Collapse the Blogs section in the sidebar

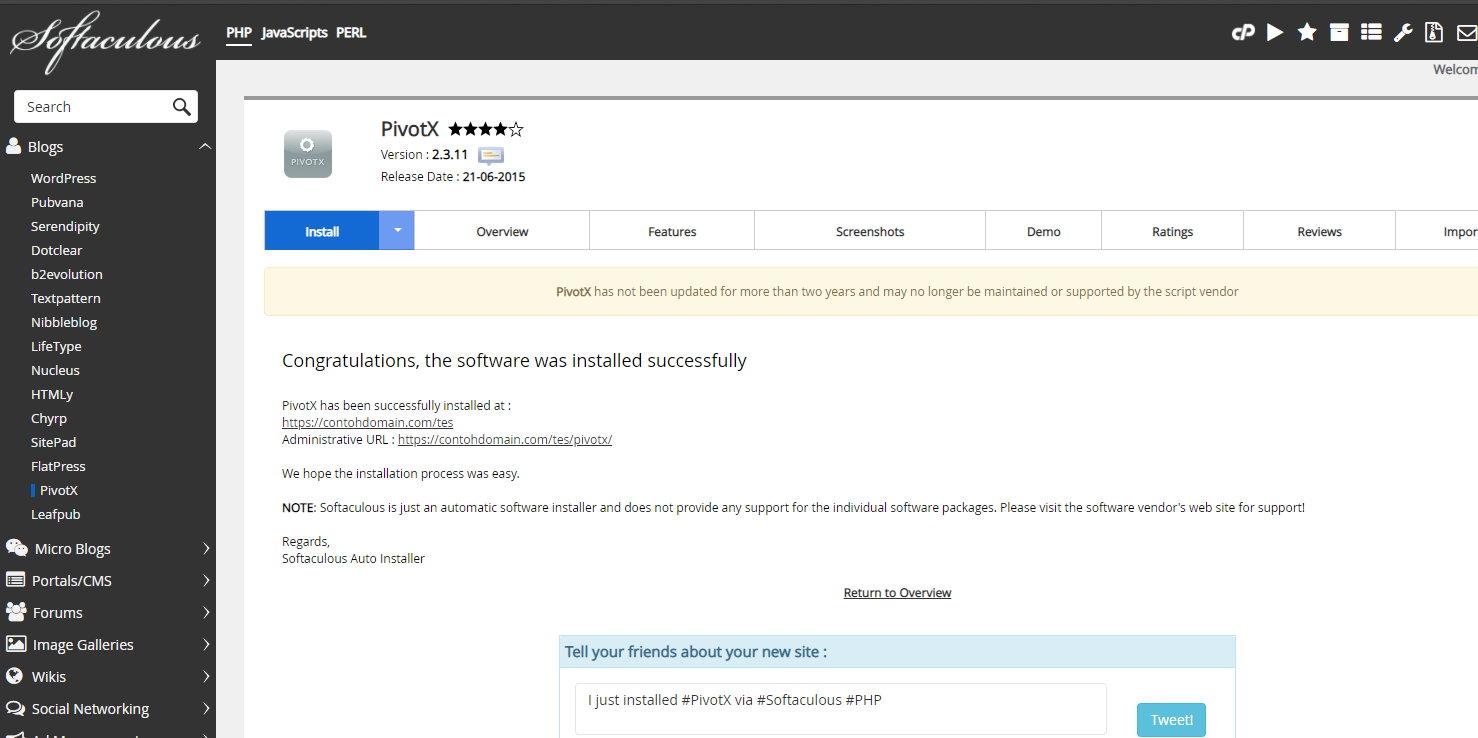pyautogui.click(x=205, y=146)
